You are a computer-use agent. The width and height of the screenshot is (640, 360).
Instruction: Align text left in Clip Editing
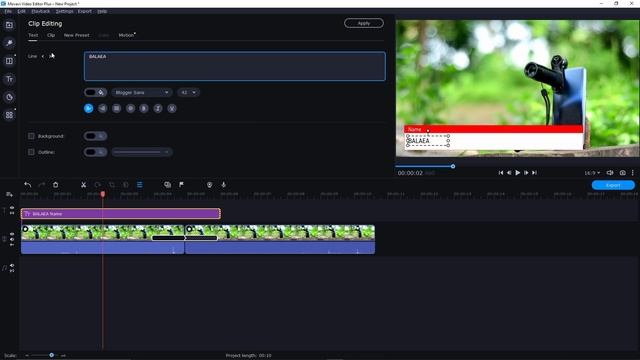point(89,109)
